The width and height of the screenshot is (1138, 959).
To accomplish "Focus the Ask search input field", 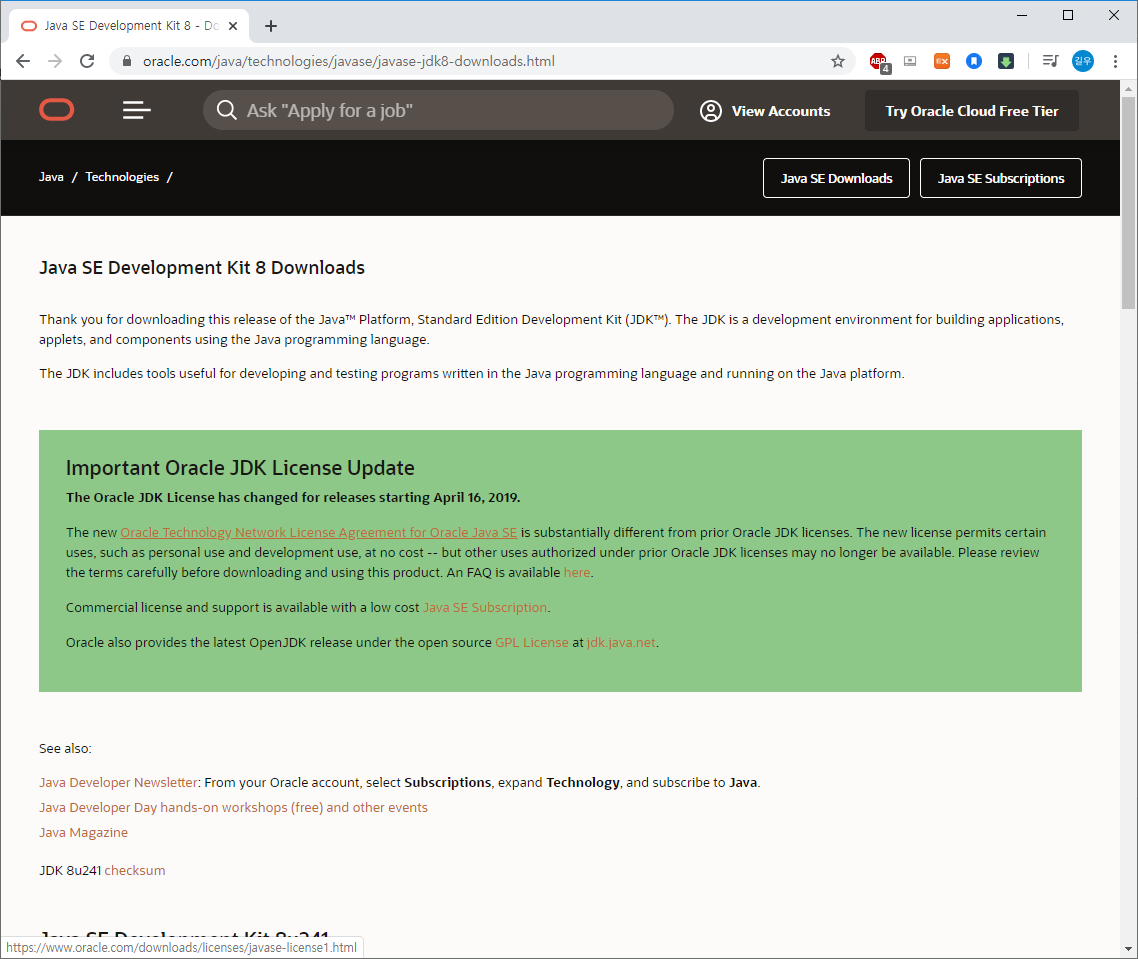I will 438,110.
